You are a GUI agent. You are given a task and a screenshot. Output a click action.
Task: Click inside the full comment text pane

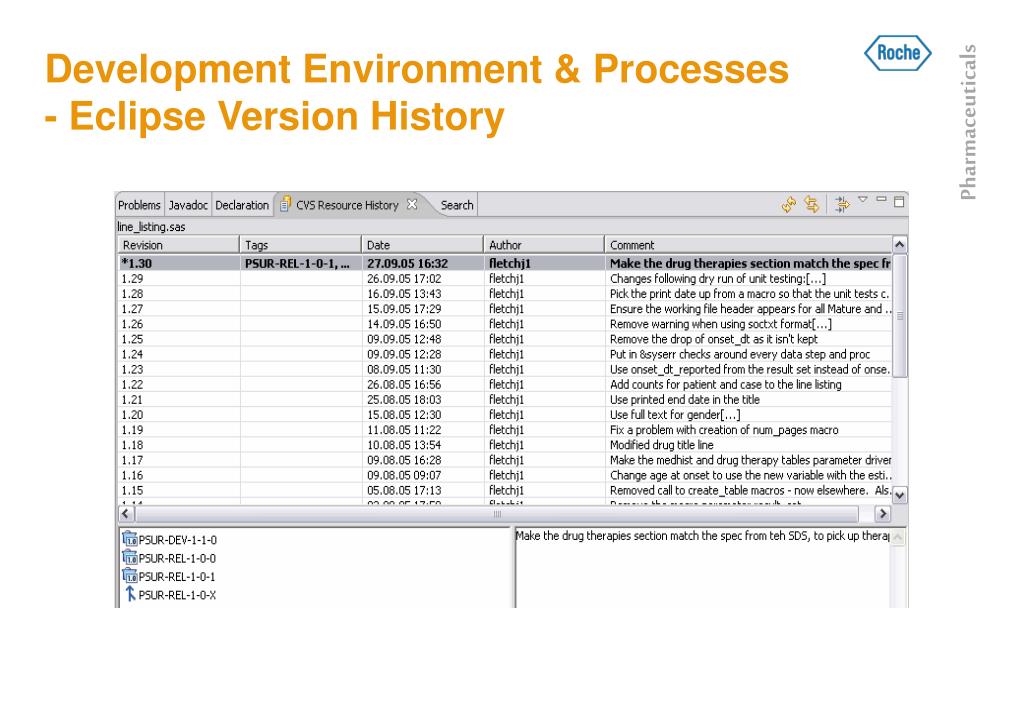703,566
